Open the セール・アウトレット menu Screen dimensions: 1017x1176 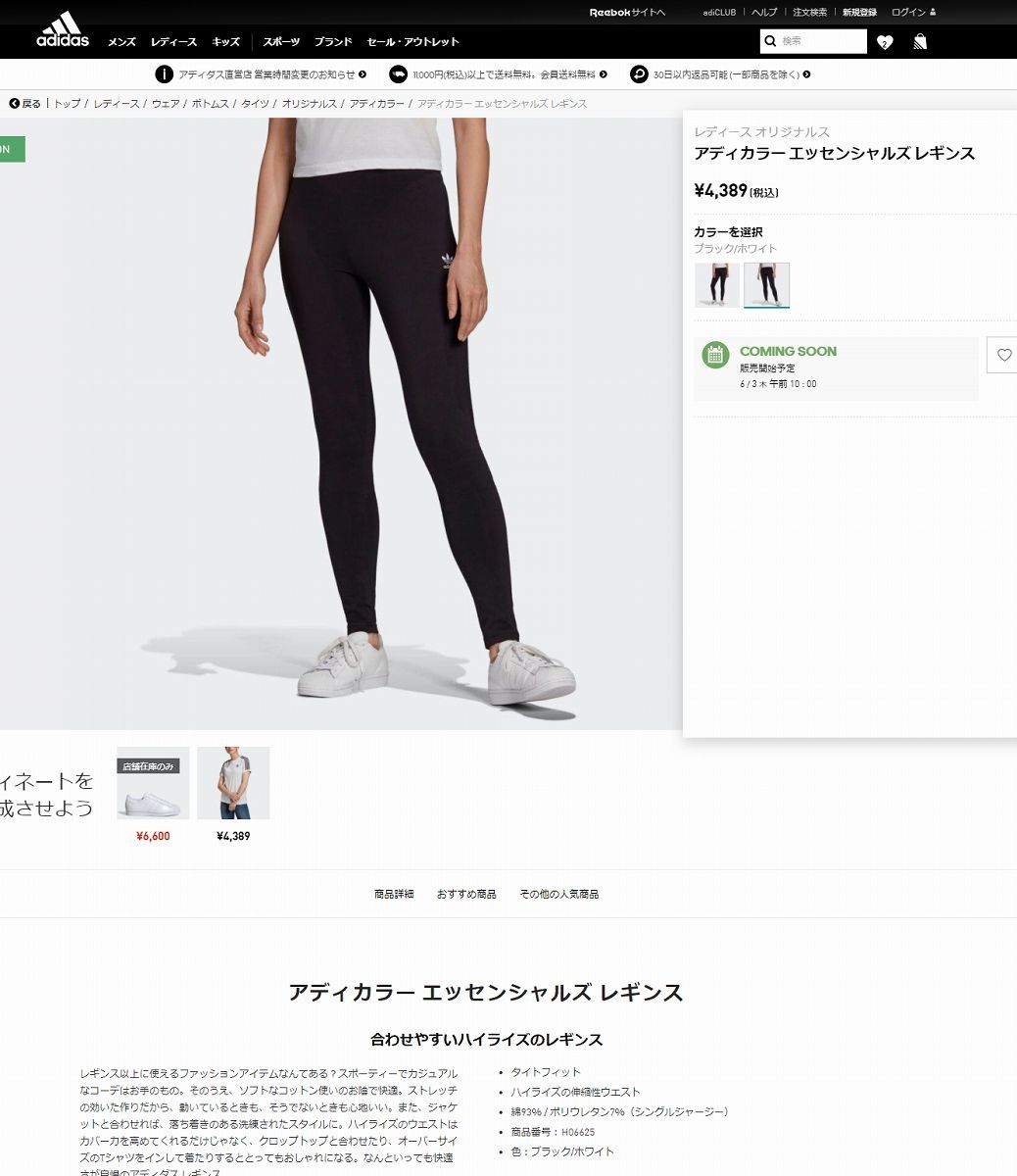412,42
